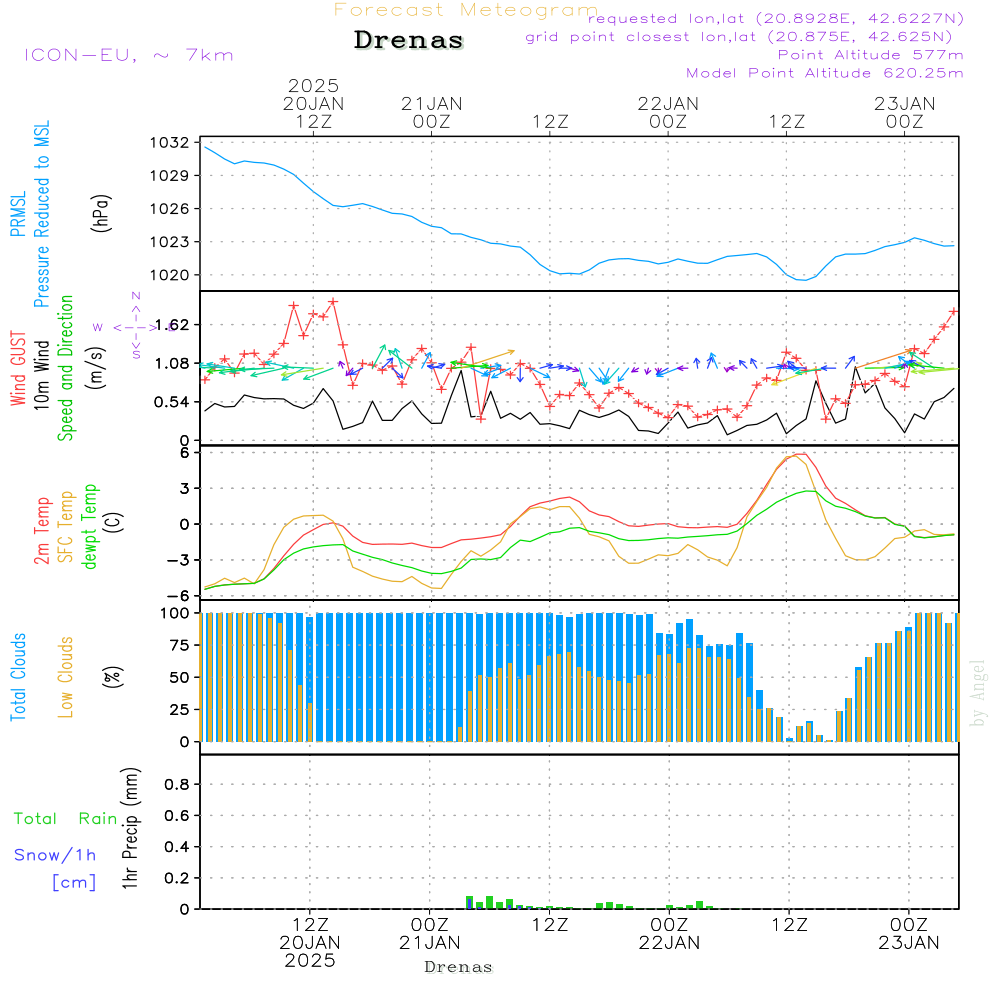Click the 'Pressure Reduced to MSL' label
This screenshot has width=1000, height=1000.
(x=41, y=214)
